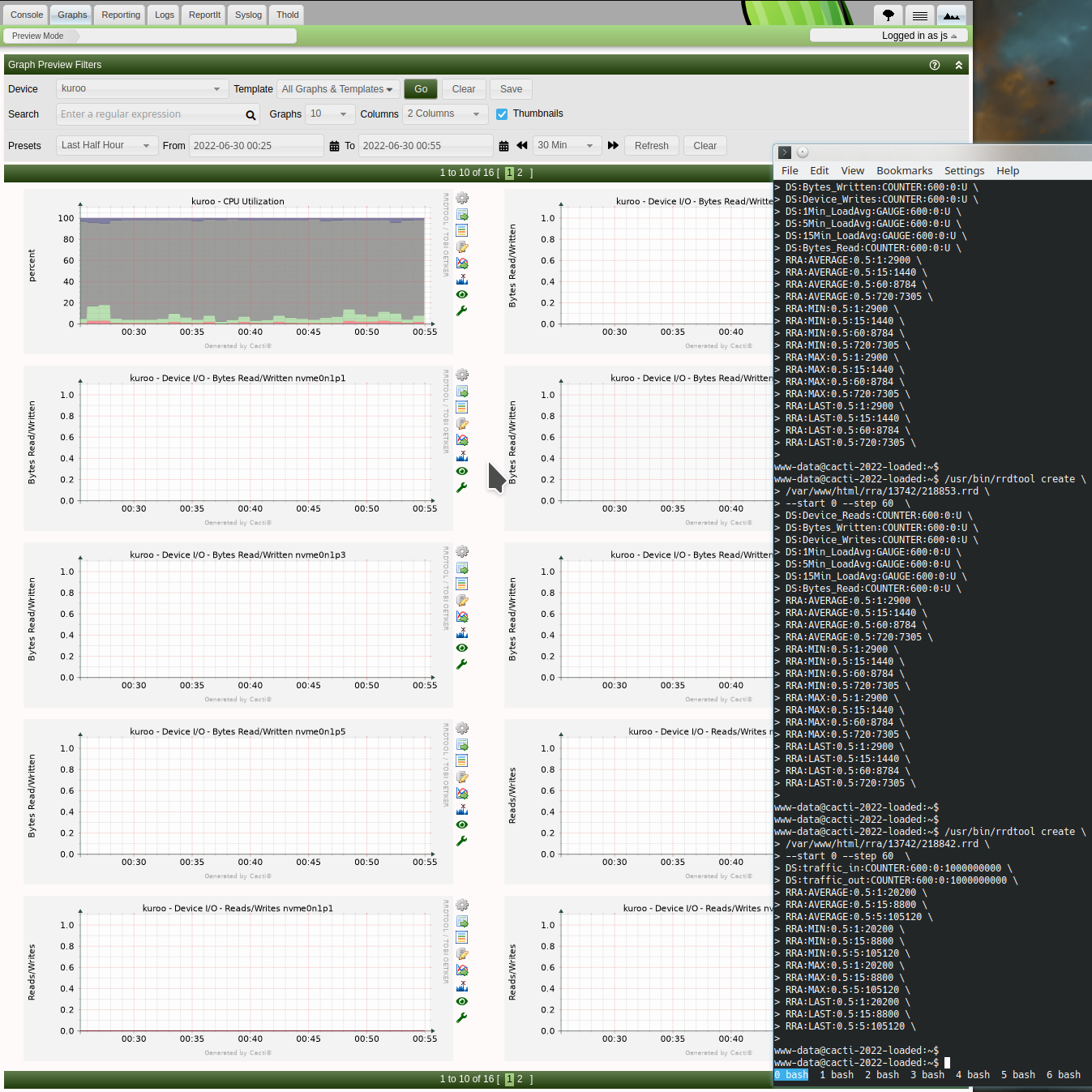Open the Syslog tab

pyautogui.click(x=248, y=15)
